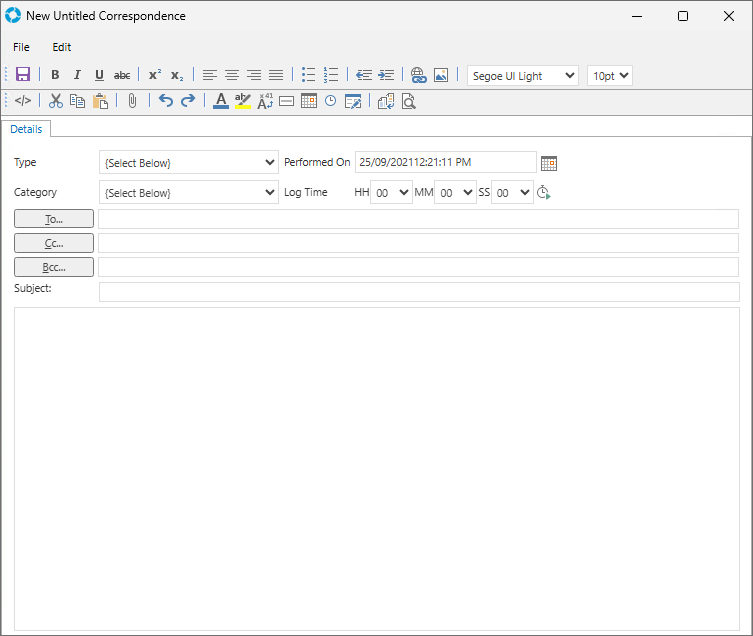The width and height of the screenshot is (753, 636).
Task: Click the To... recipient button
Action: click(x=54, y=219)
